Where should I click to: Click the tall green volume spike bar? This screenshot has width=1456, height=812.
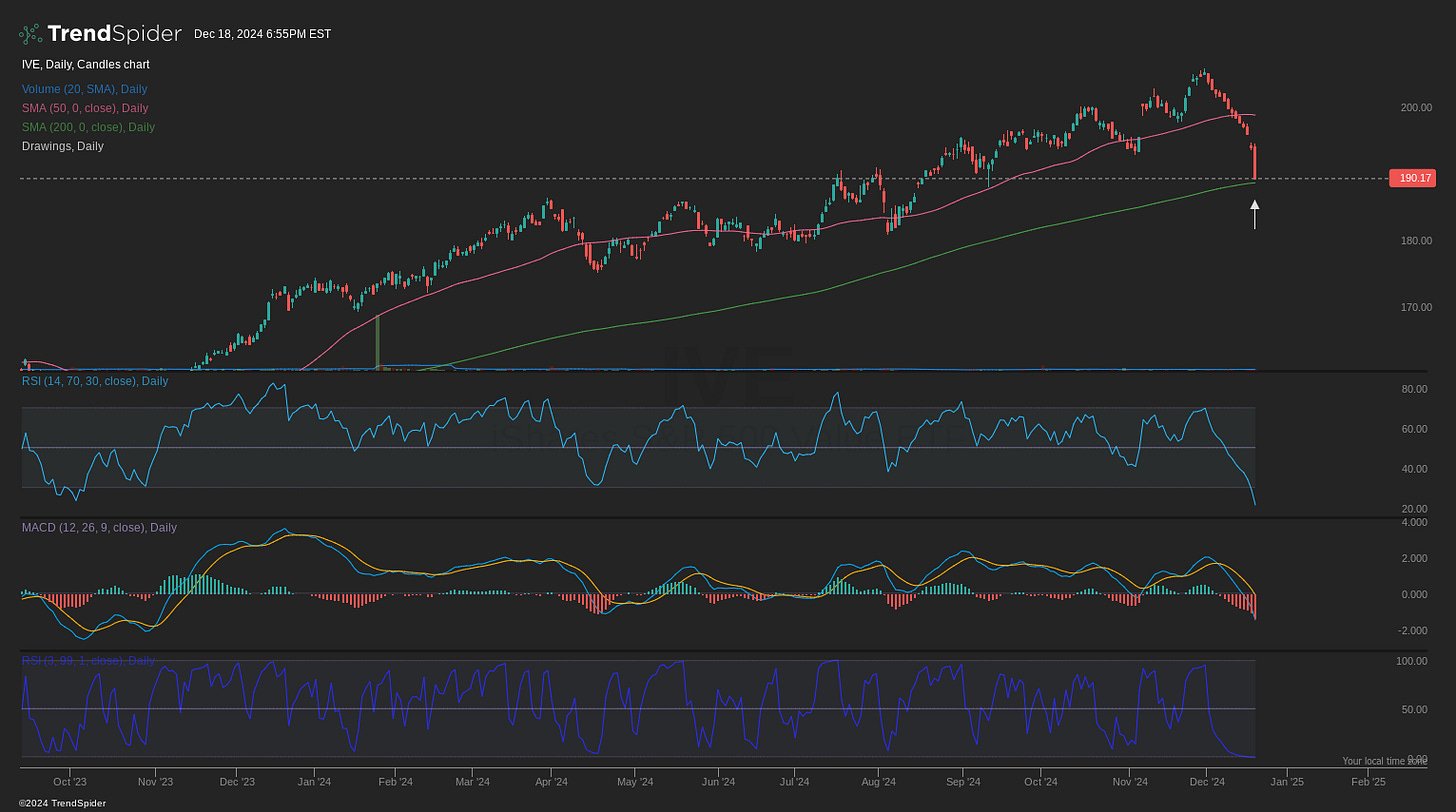[377, 342]
